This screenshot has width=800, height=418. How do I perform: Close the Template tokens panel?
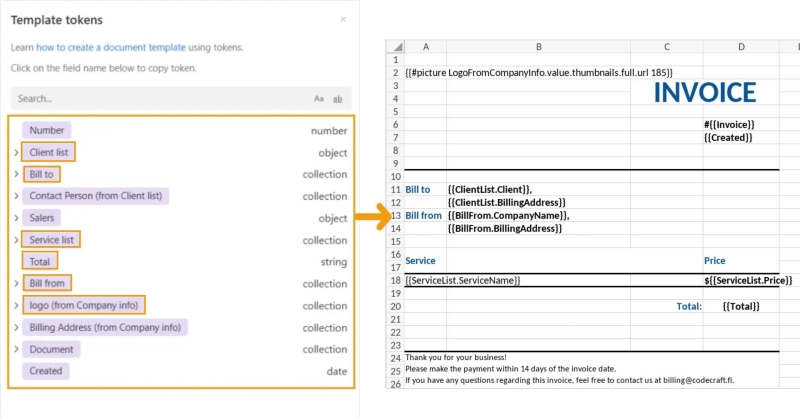(343, 19)
